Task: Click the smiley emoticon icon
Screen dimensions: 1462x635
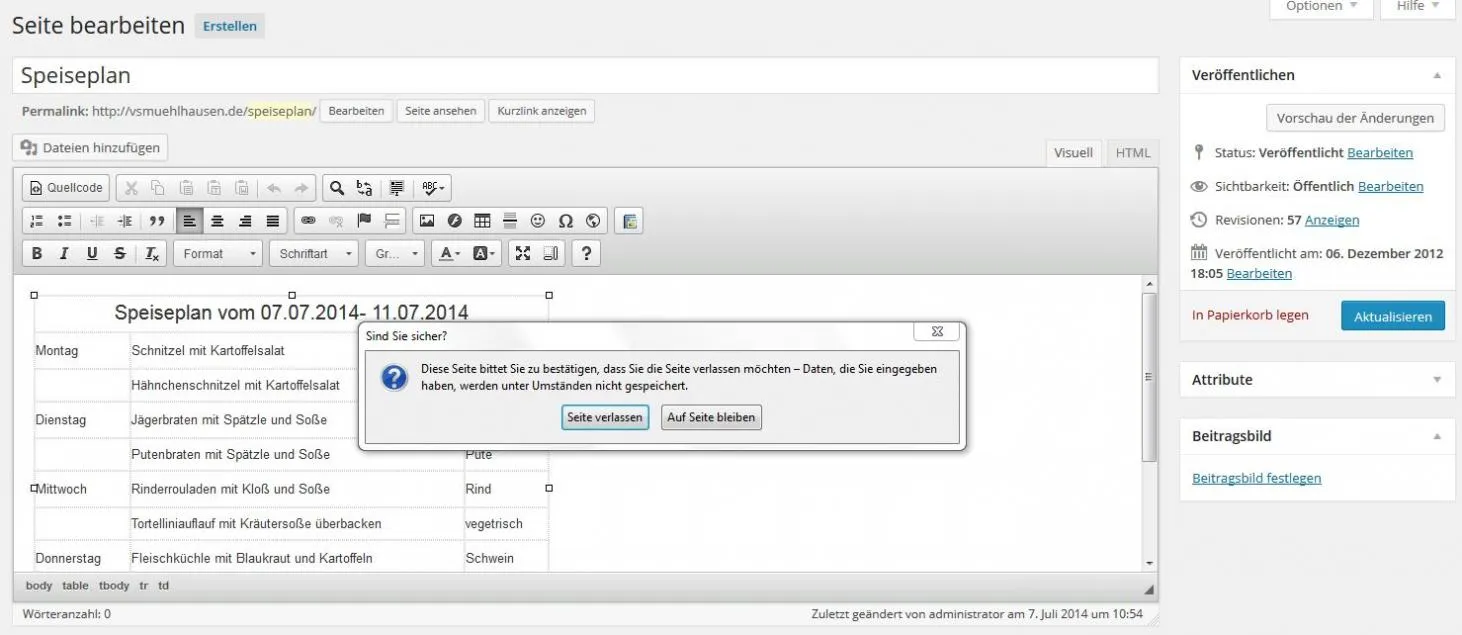Action: [538, 221]
